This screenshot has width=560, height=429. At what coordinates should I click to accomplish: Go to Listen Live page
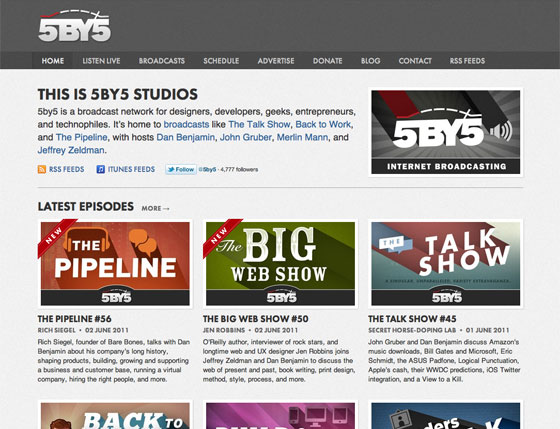(x=101, y=61)
